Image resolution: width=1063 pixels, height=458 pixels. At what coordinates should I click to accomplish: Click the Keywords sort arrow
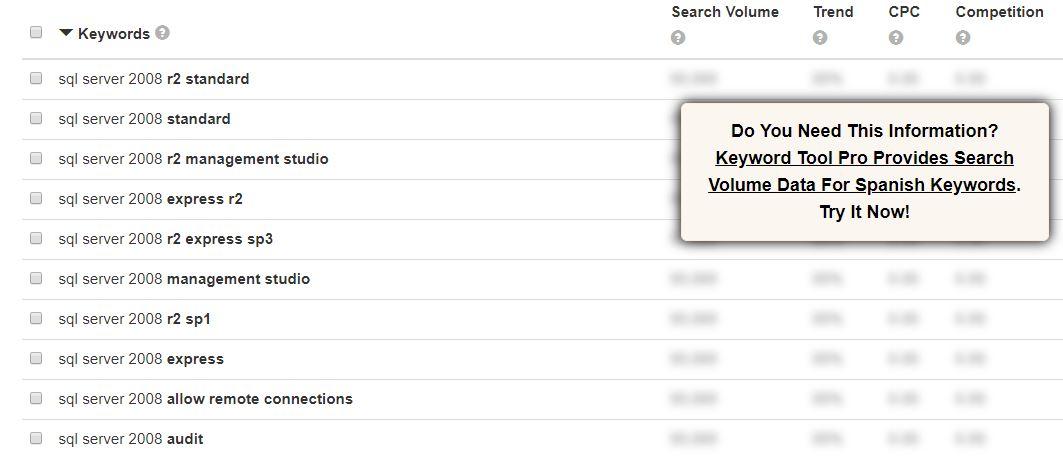(66, 33)
